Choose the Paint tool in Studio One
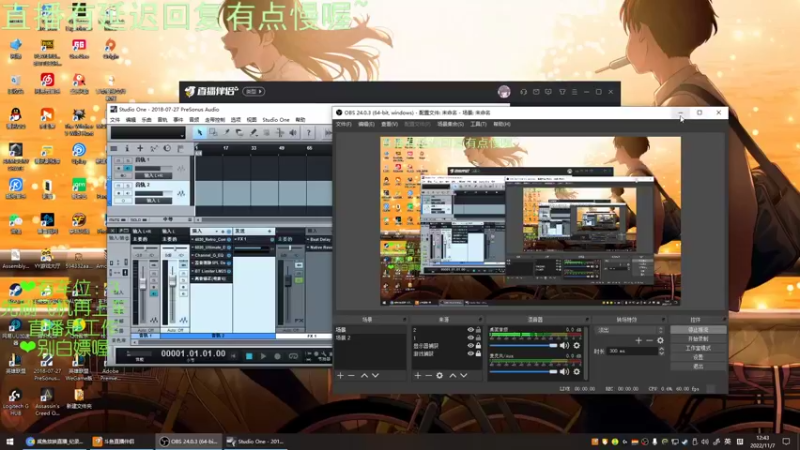Screen dimensions: 800x450 (253, 133)
